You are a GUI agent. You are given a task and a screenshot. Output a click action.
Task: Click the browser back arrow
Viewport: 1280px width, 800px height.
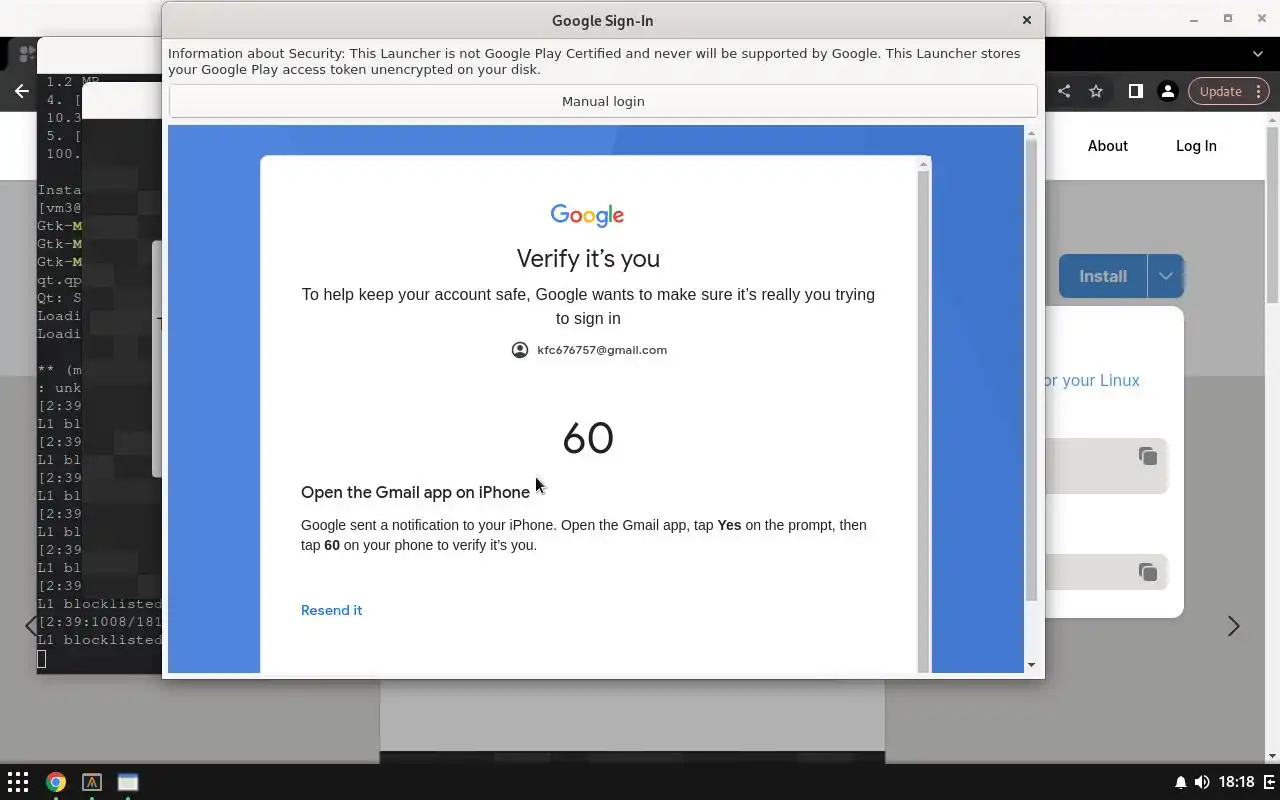click(x=22, y=91)
